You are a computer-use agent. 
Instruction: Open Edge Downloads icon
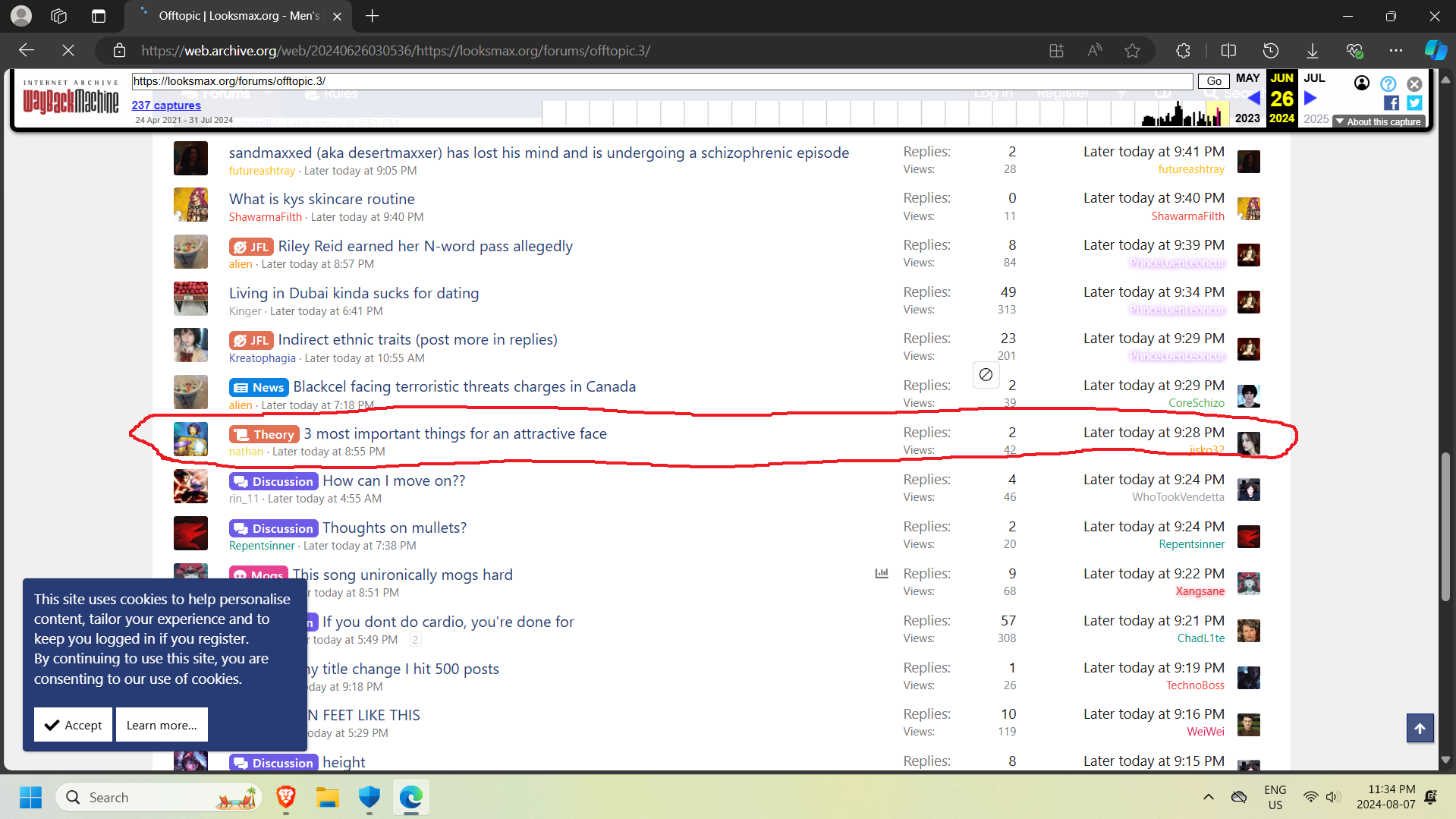tap(1312, 51)
